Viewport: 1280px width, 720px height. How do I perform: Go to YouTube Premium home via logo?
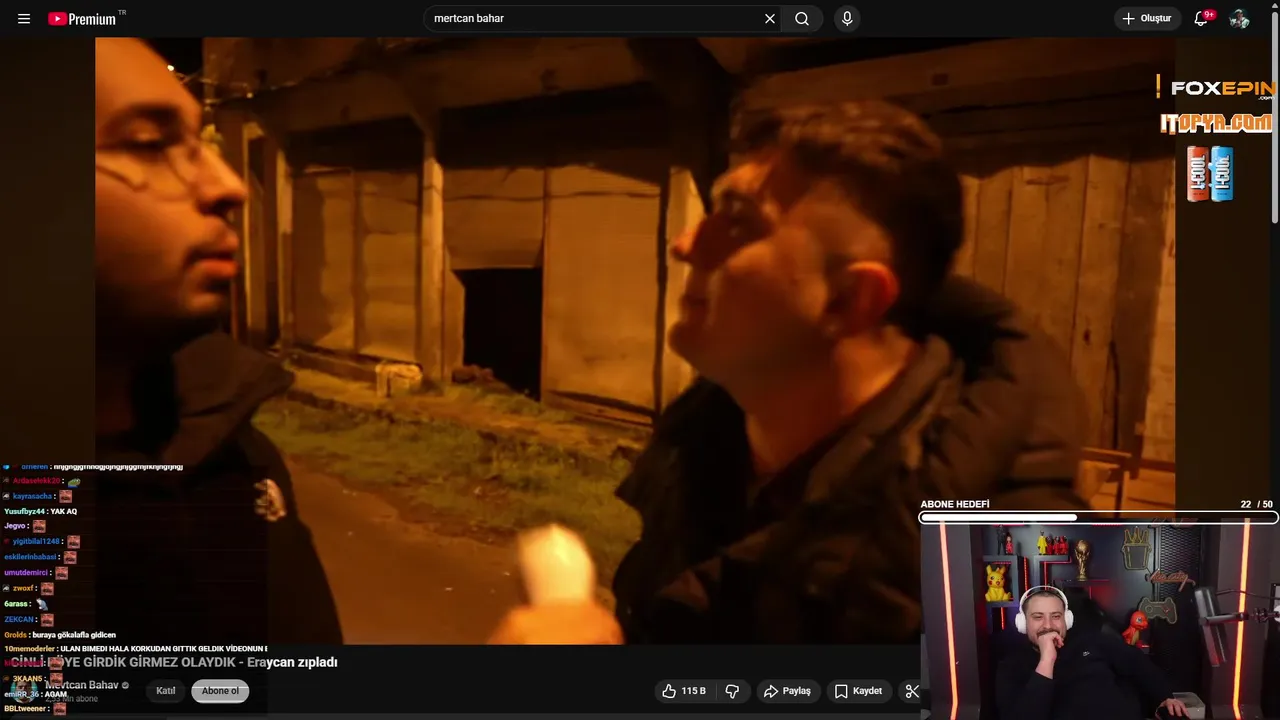(82, 19)
